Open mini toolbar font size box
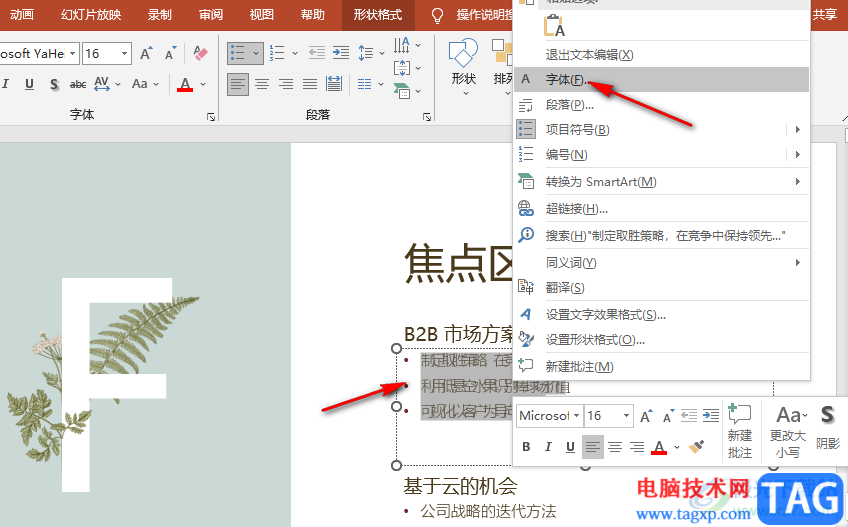Screen dimensions: 848x527 tap(609, 416)
